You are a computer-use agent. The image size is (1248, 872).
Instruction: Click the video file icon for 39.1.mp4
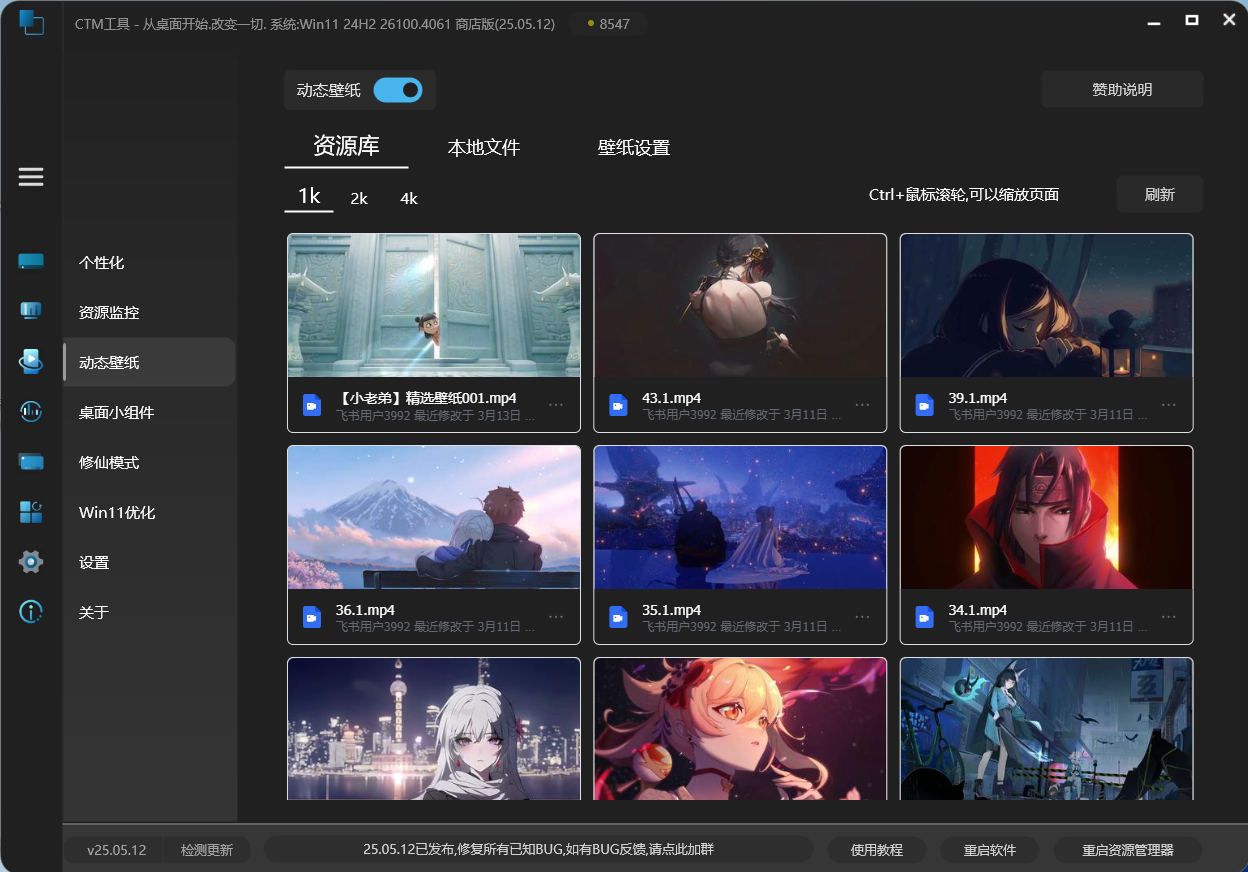point(924,405)
